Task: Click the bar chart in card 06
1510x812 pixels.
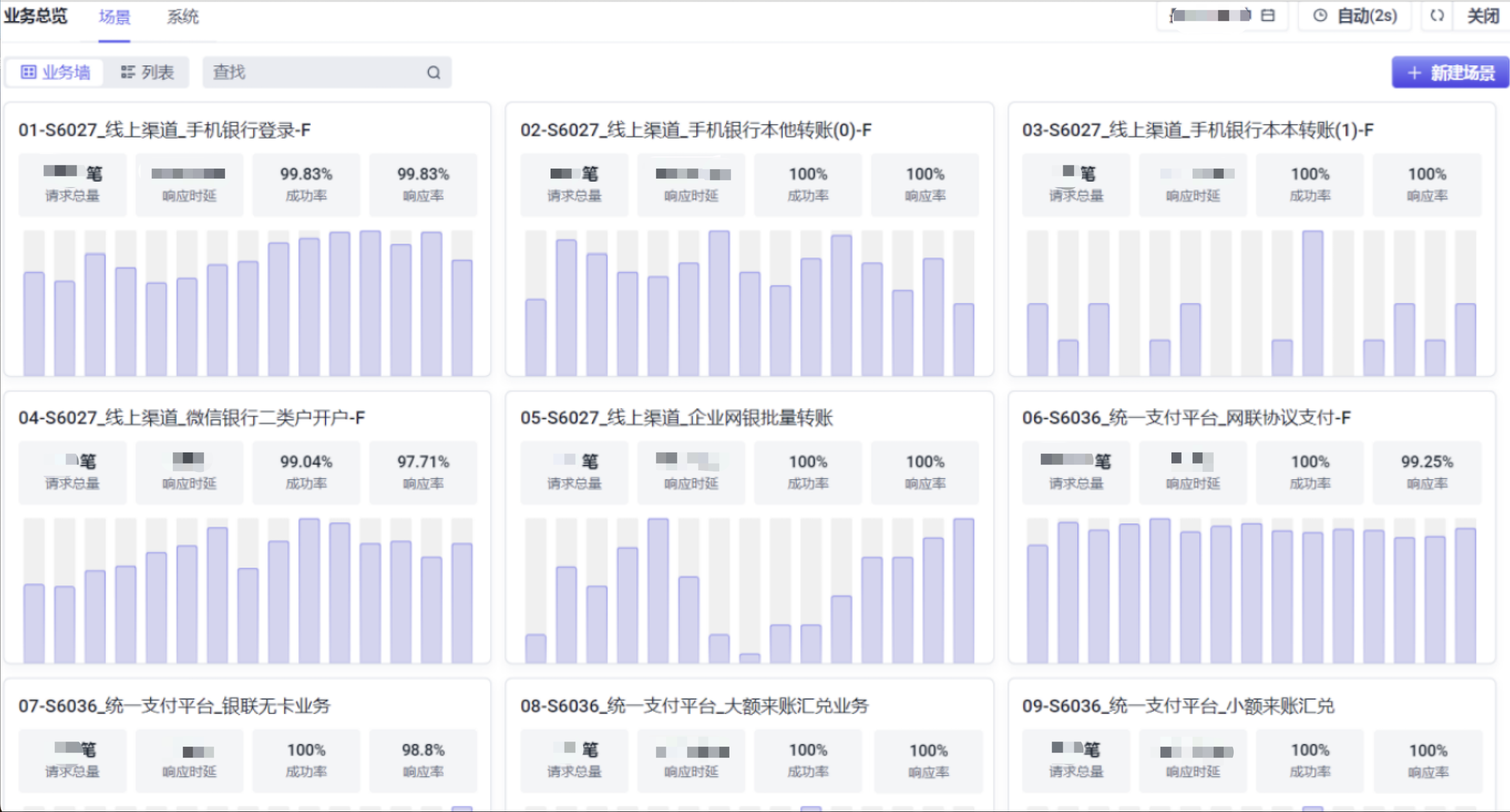Action: (1251, 590)
